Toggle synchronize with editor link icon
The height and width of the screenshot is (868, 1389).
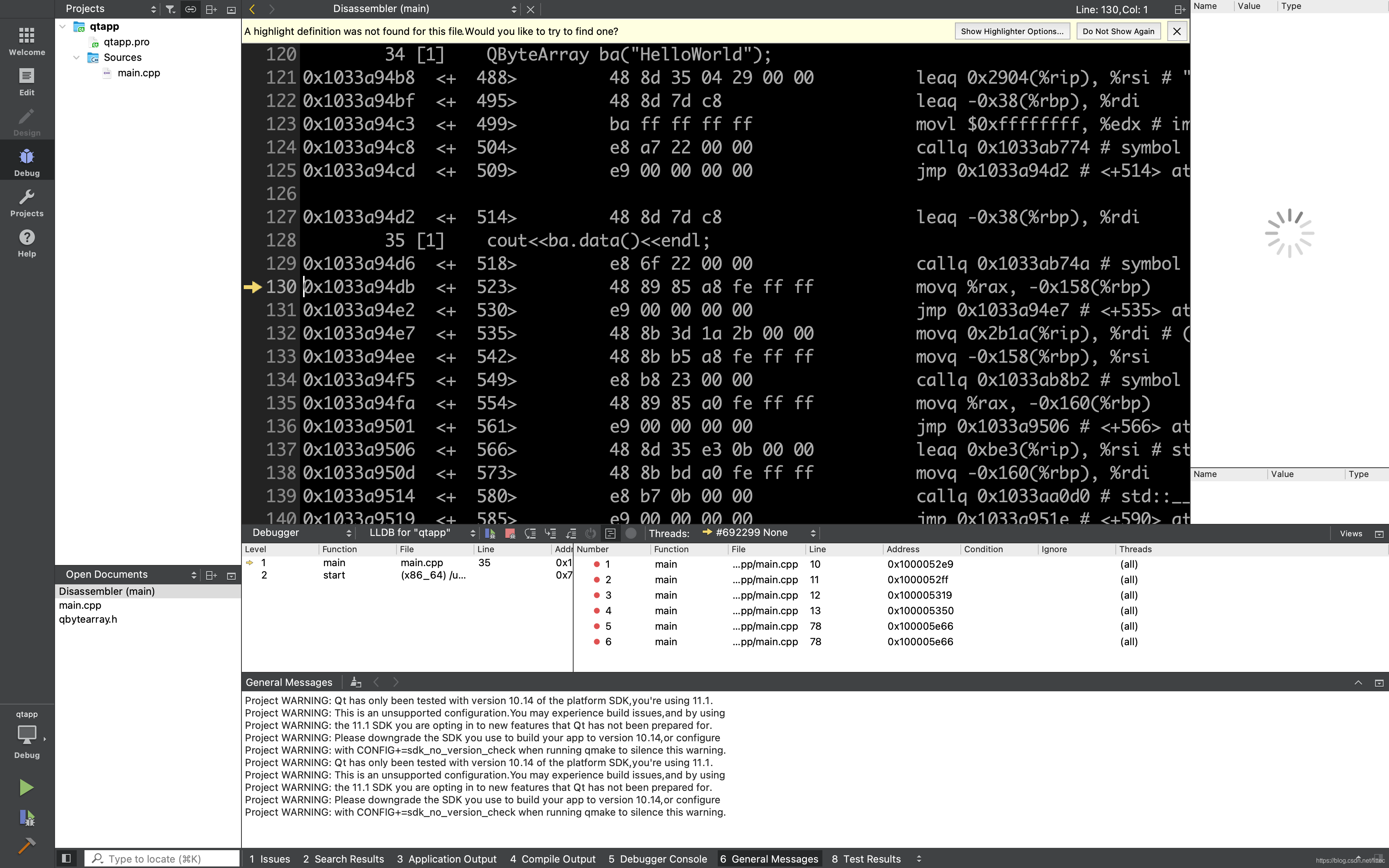(191, 9)
